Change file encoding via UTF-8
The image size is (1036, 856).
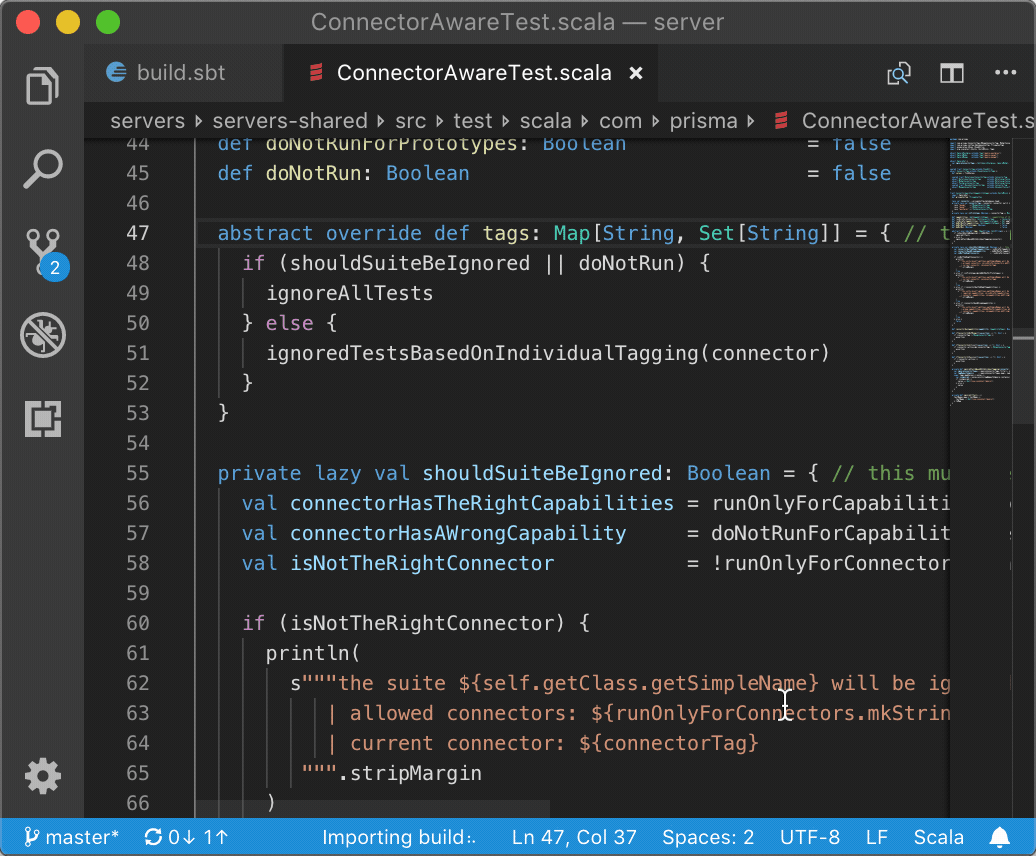(x=809, y=837)
